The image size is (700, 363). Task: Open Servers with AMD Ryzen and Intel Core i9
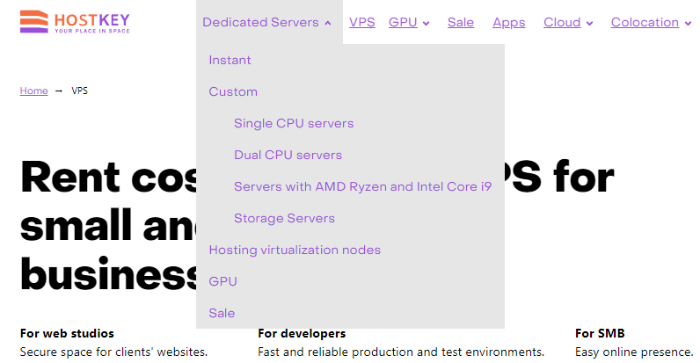pos(363,187)
